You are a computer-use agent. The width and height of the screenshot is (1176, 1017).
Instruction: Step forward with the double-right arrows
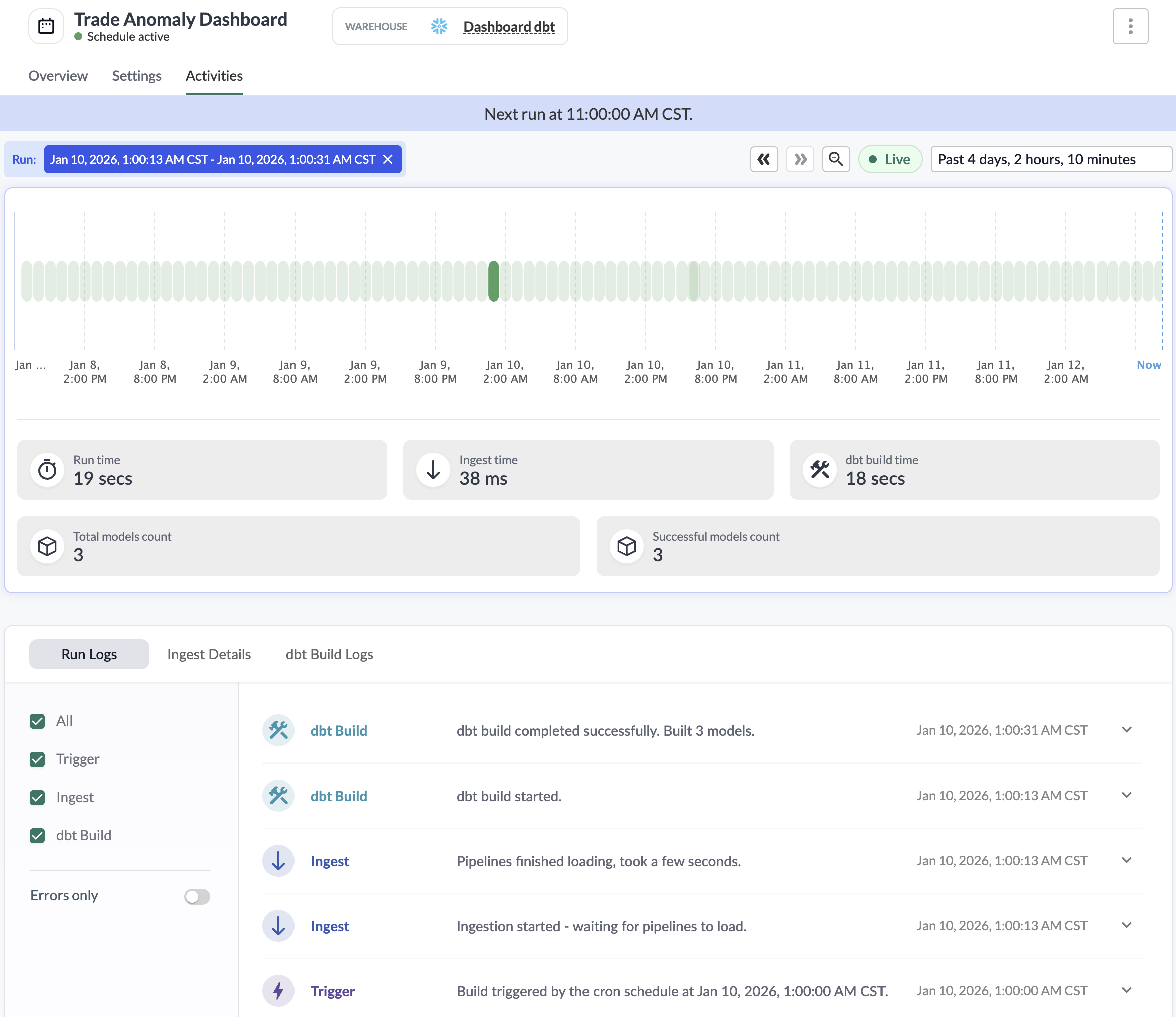pos(800,159)
